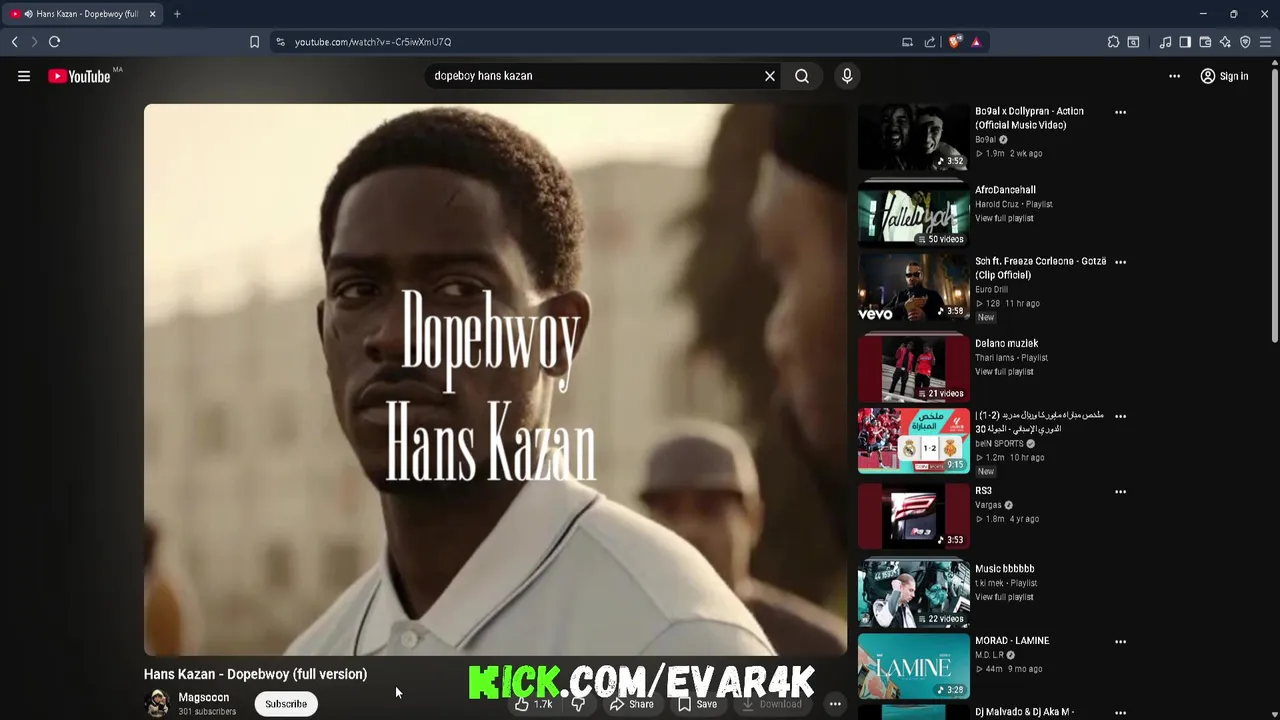
Task: Reload the page
Action: click(55, 42)
